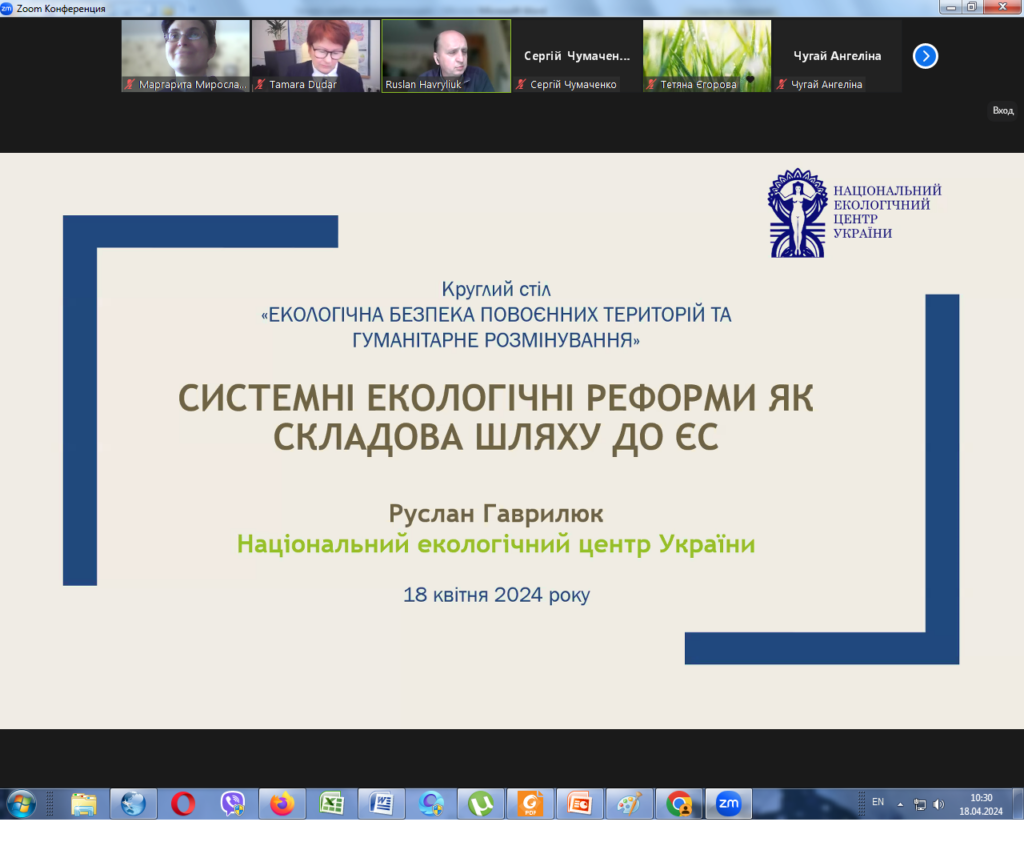The image size is (1024, 854).
Task: Open Firefox from the taskbar
Action: [x=282, y=804]
